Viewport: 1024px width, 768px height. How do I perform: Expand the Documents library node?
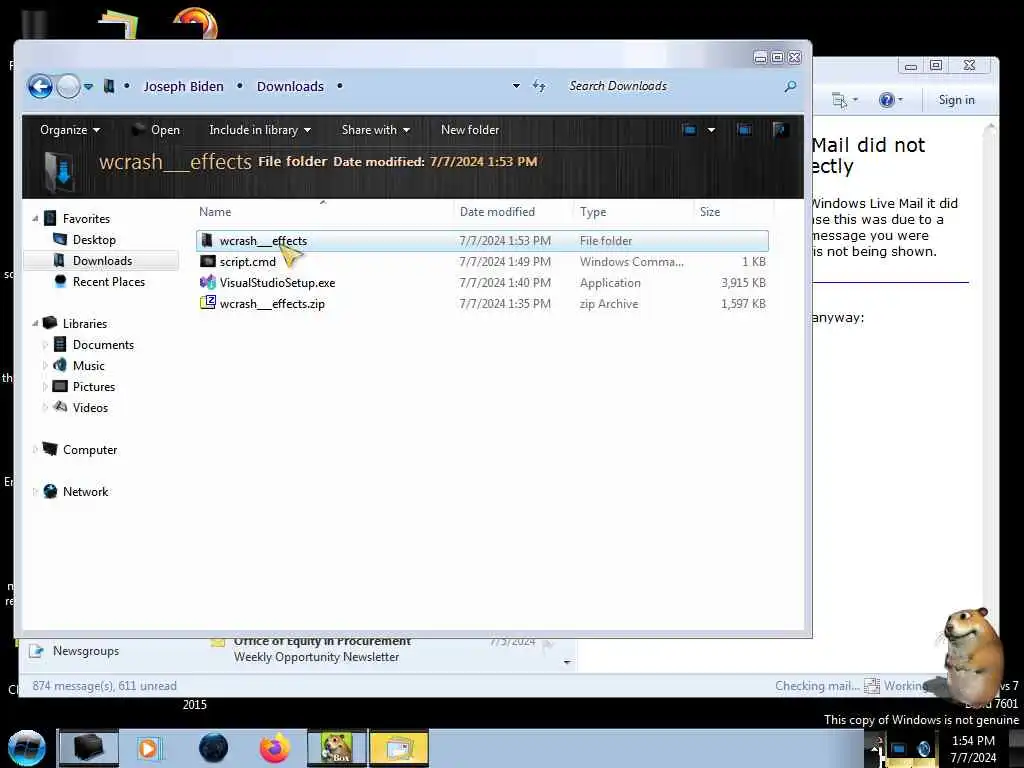point(45,345)
